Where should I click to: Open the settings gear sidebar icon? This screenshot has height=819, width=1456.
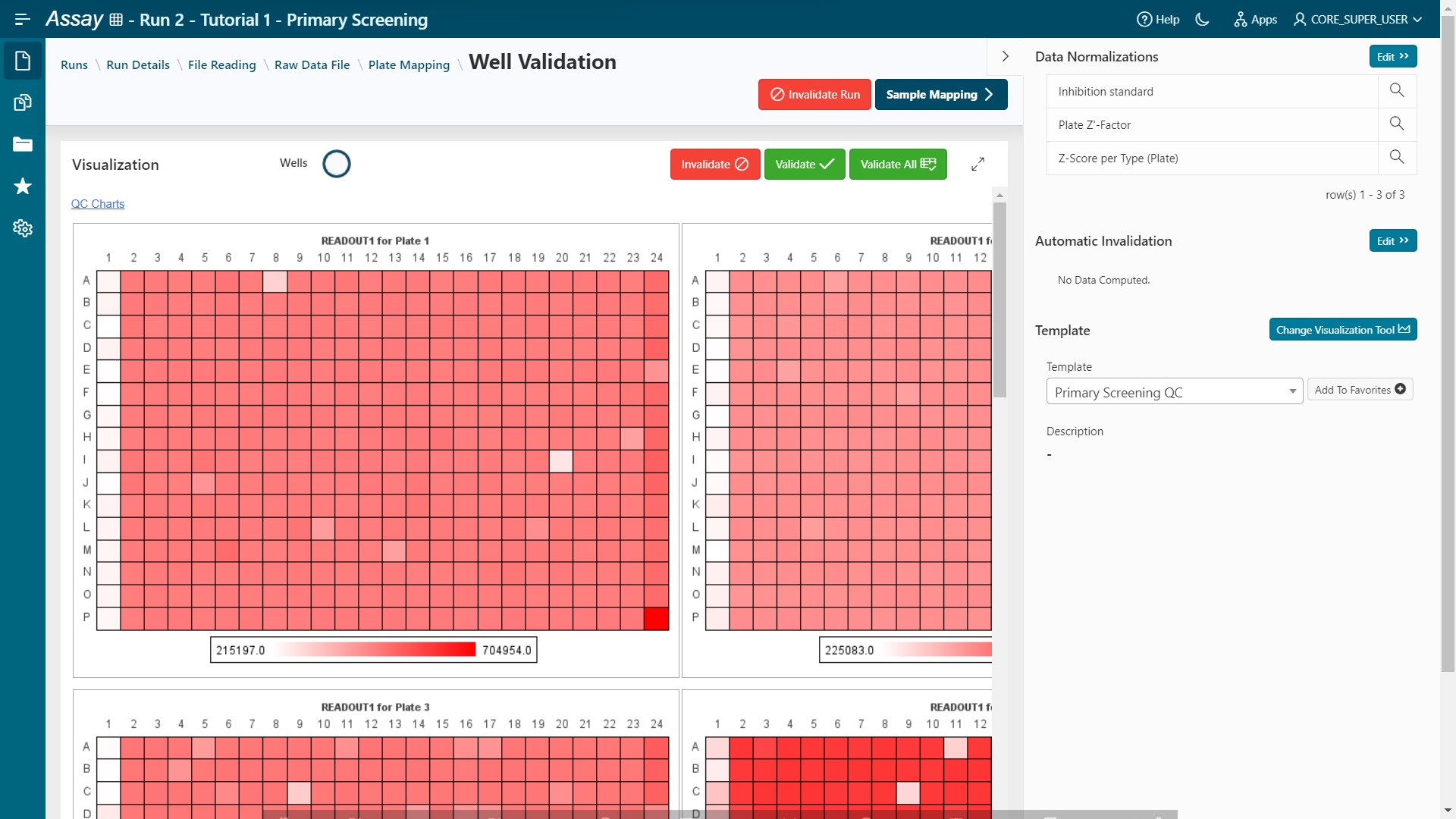point(23,227)
